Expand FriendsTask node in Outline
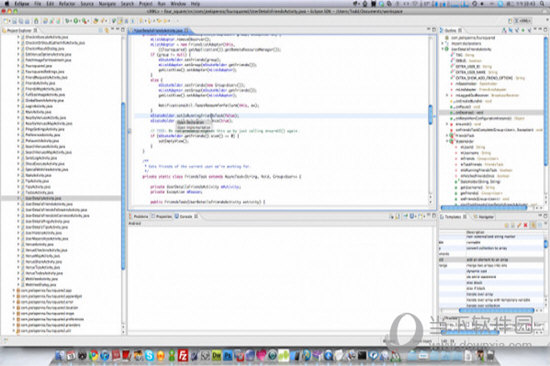 coord(448,135)
